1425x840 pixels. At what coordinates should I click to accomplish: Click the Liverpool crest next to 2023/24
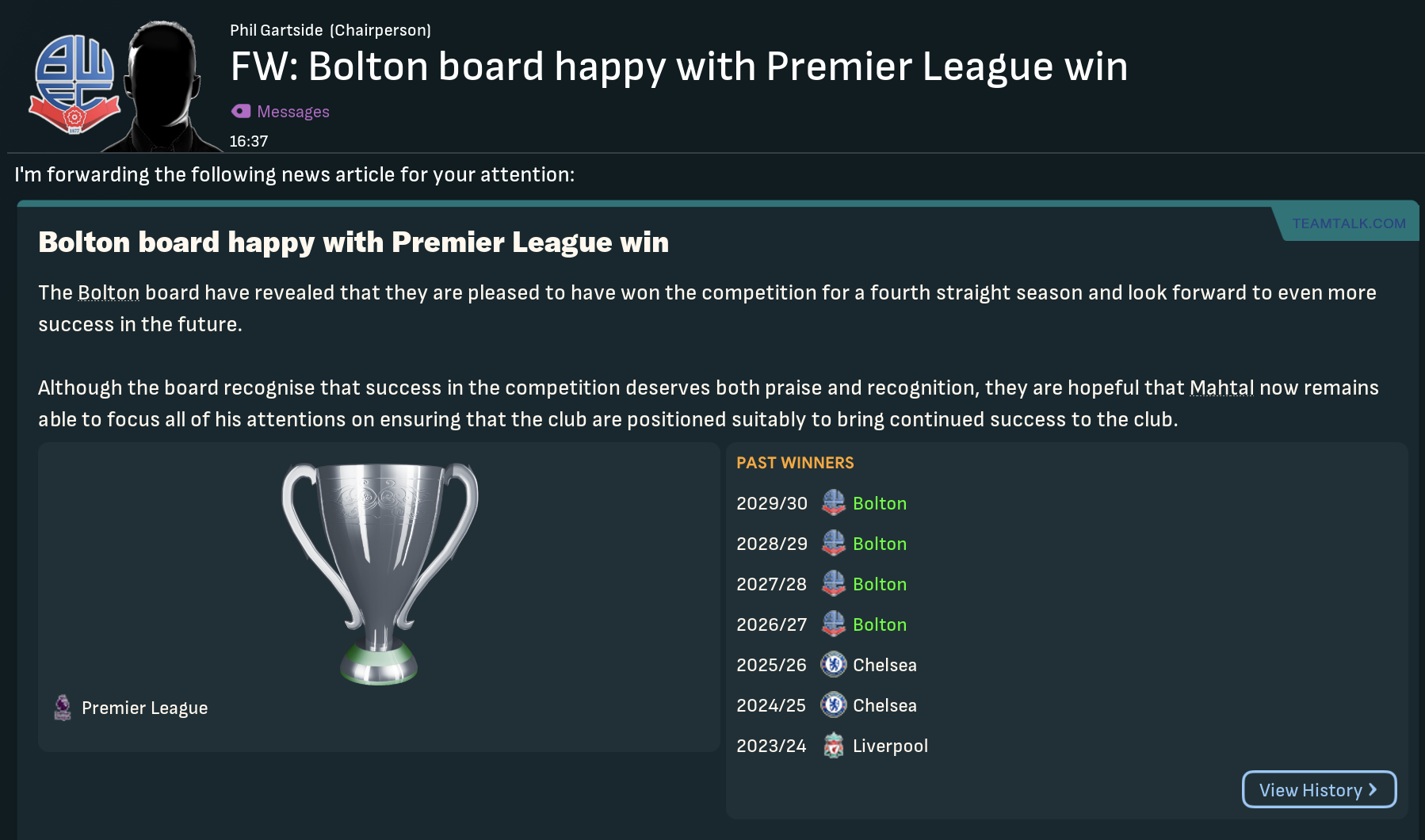coord(833,746)
